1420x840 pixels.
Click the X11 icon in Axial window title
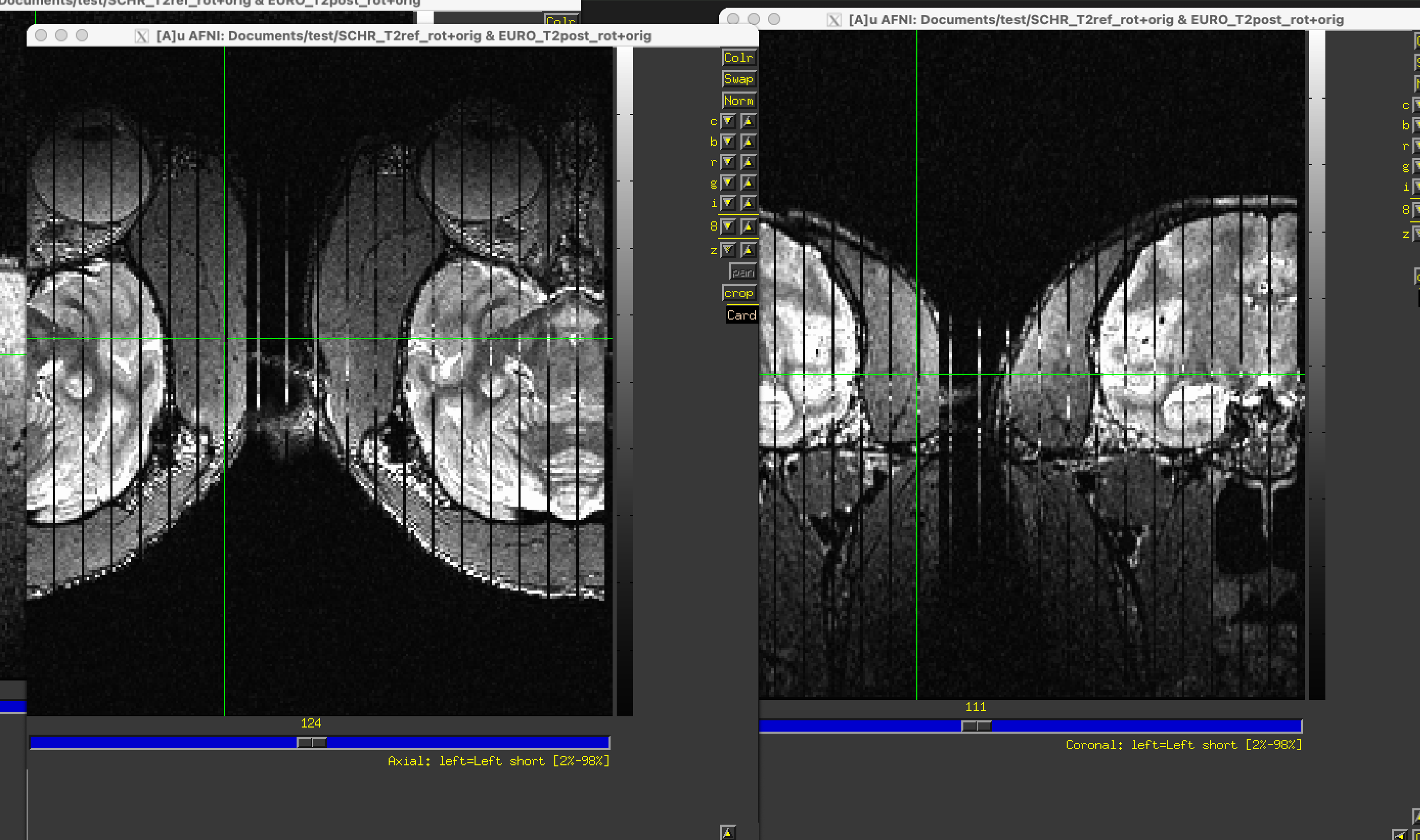click(x=142, y=36)
